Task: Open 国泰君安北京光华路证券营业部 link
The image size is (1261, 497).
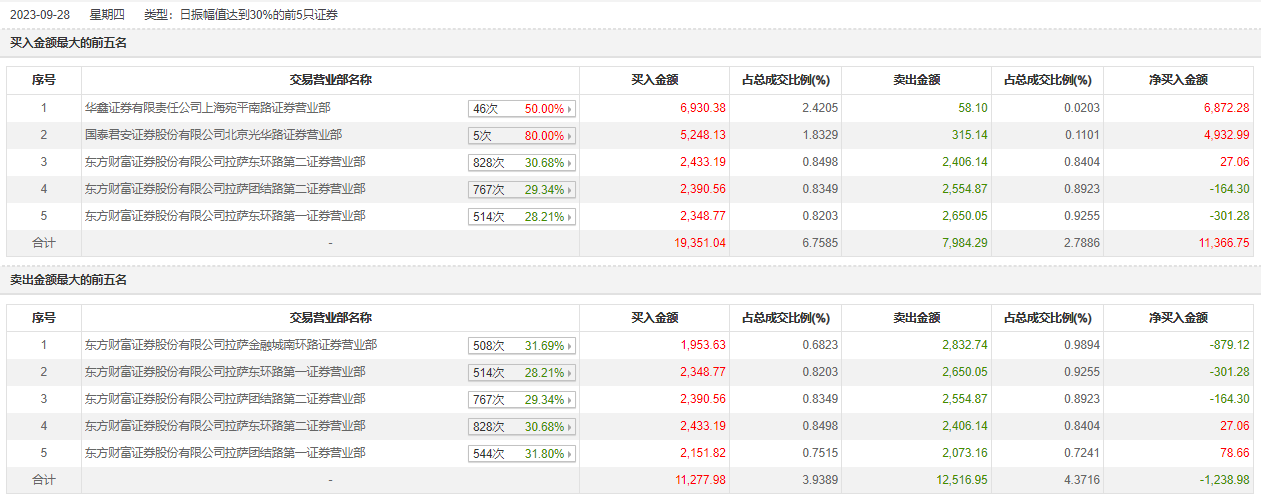Action: click(x=213, y=135)
